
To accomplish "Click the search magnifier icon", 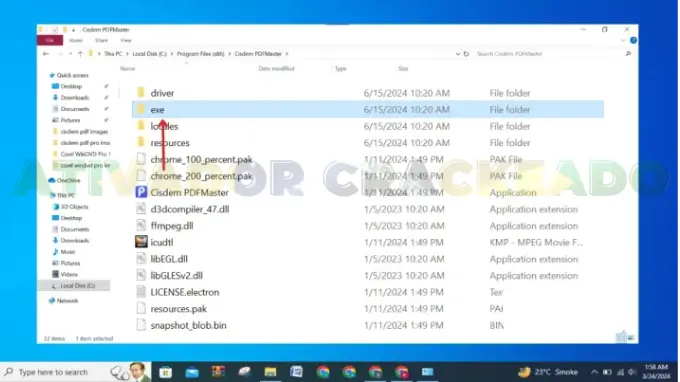I will [628, 54].
